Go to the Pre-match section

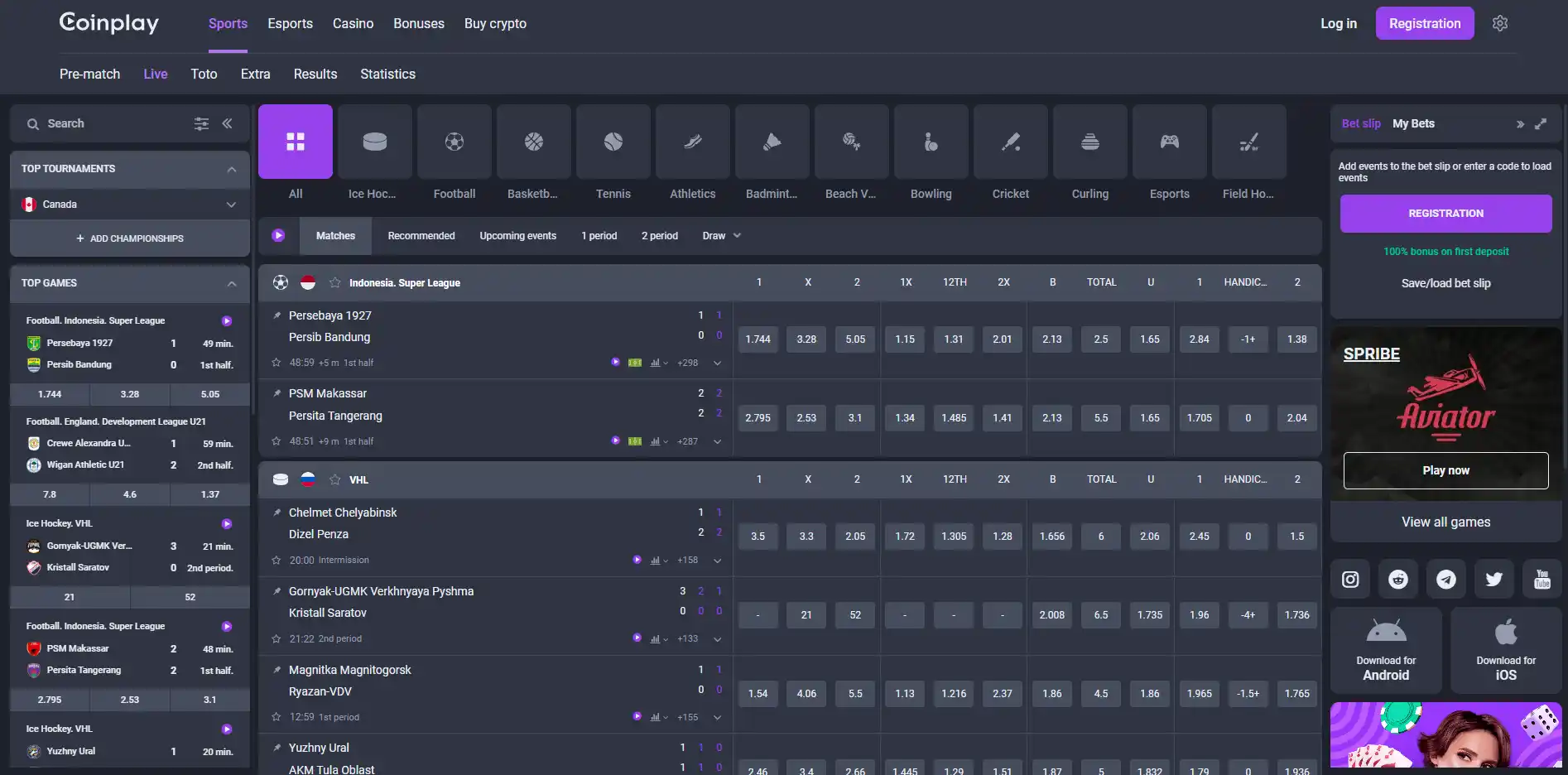[x=89, y=74]
